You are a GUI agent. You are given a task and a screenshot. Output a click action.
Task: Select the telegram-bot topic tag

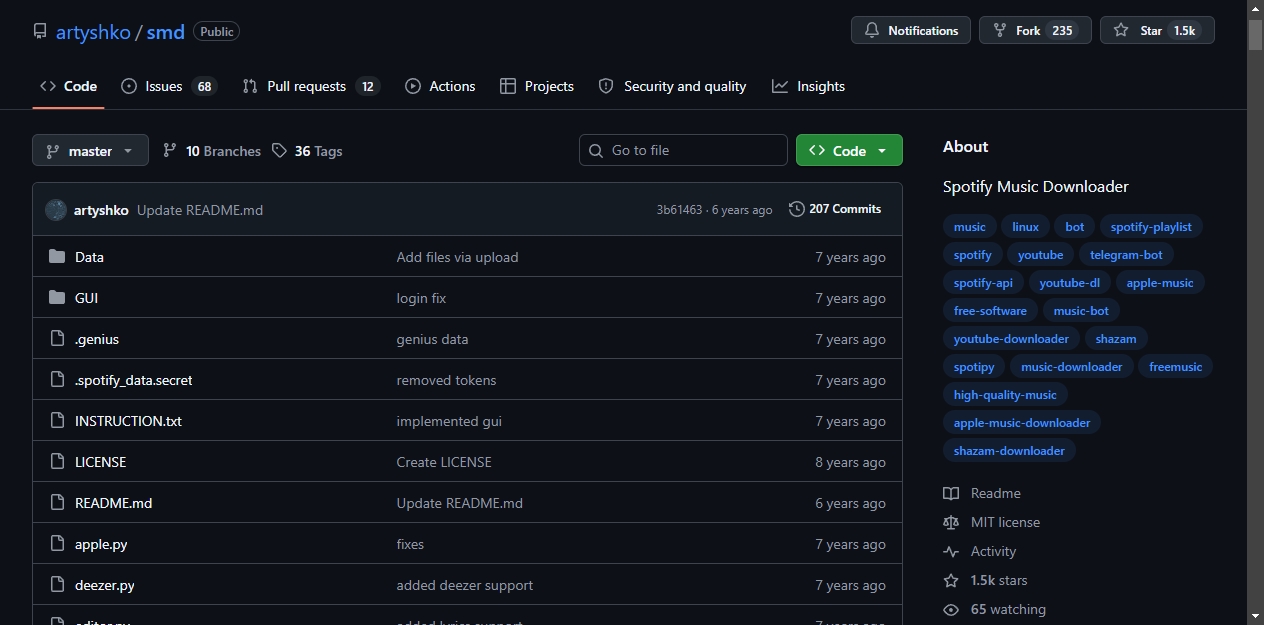click(1126, 255)
